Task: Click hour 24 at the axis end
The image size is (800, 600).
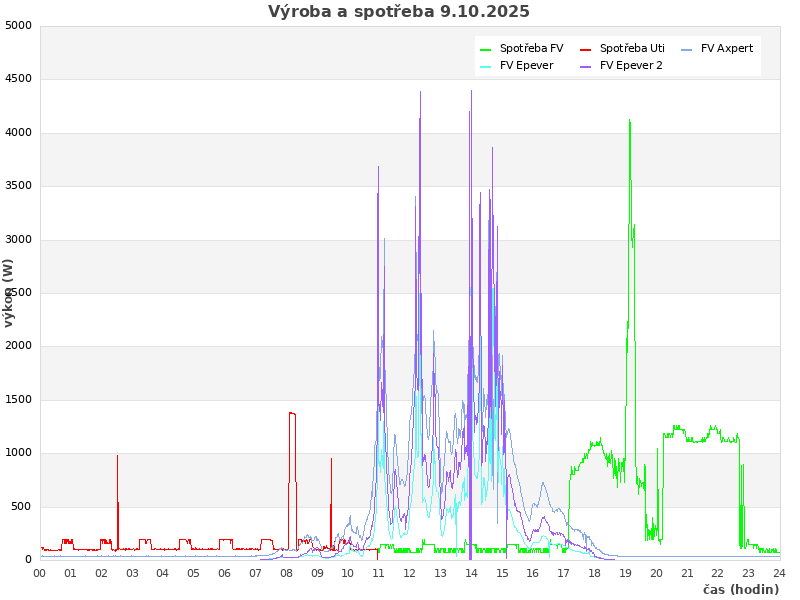Action: [779, 573]
